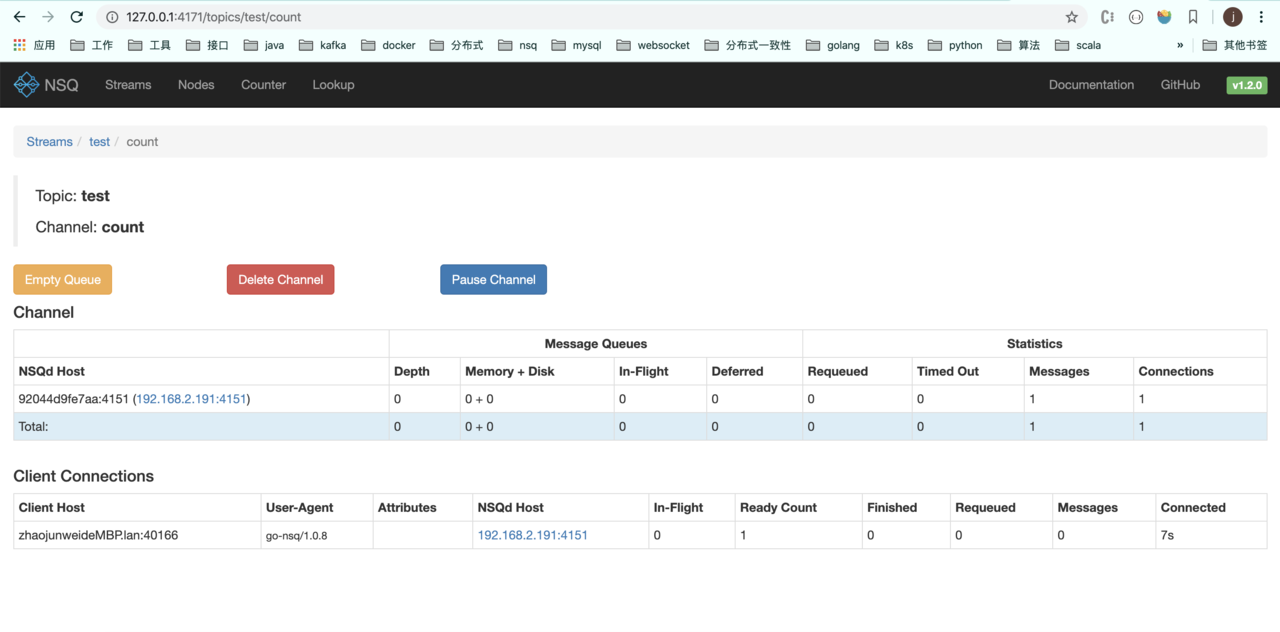Click the NSQ logo in the navbar
This screenshot has height=632, width=1280.
click(x=46, y=85)
